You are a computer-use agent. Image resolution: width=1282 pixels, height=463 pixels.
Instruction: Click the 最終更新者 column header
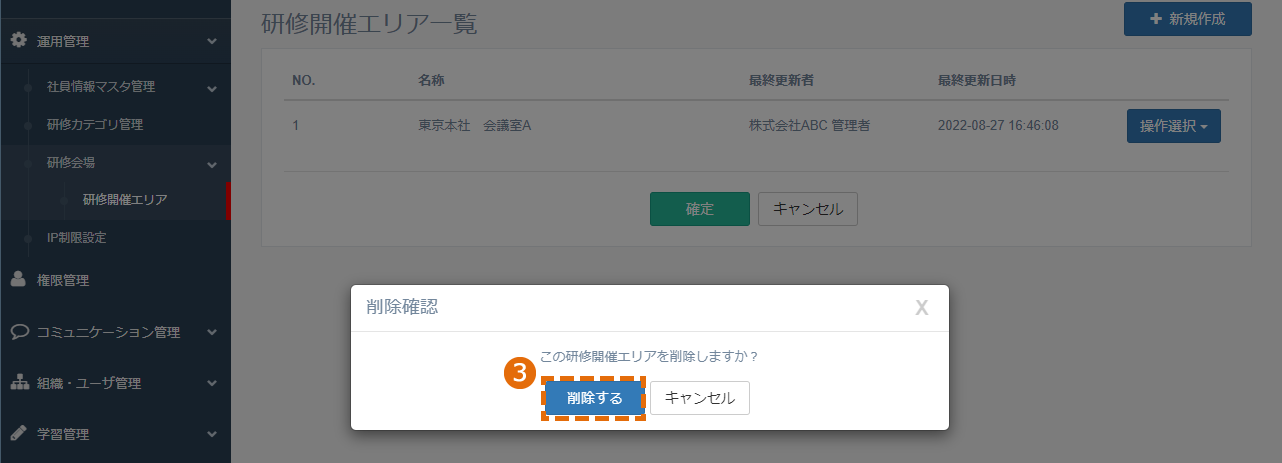pyautogui.click(x=781, y=80)
